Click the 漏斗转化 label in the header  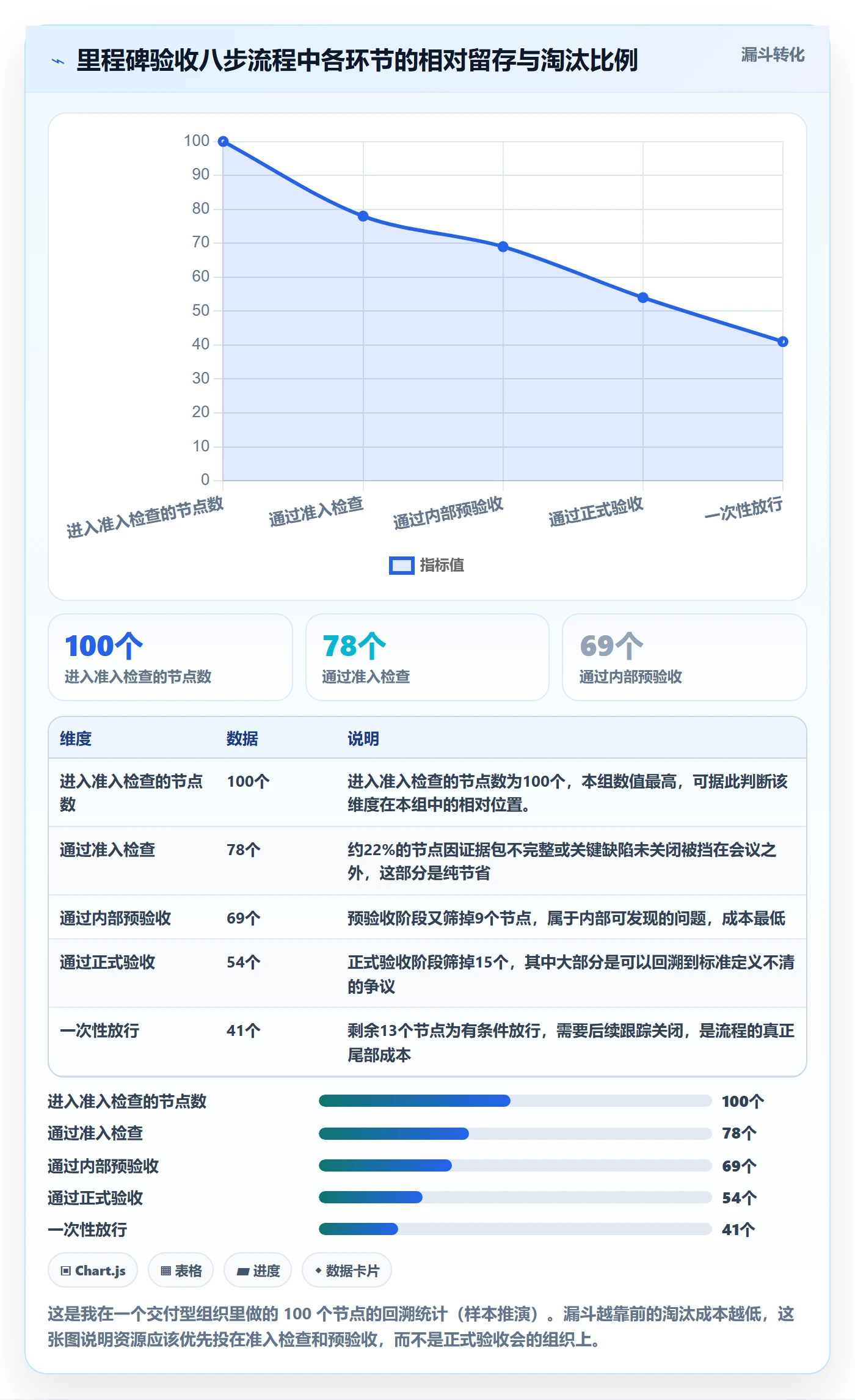point(773,55)
